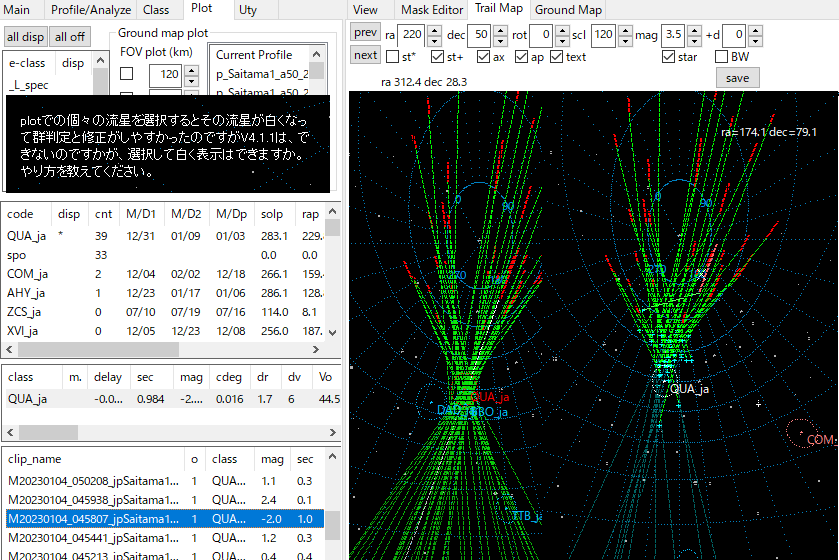
Task: Toggle the text labels checkbox
Action: [x=556, y=57]
